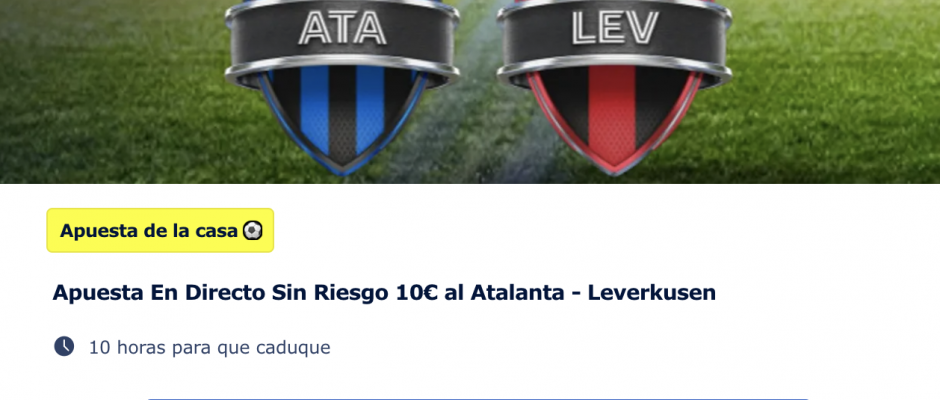Select the 10€ amount in promotion title
This screenshot has height=400, width=940.
[417, 293]
